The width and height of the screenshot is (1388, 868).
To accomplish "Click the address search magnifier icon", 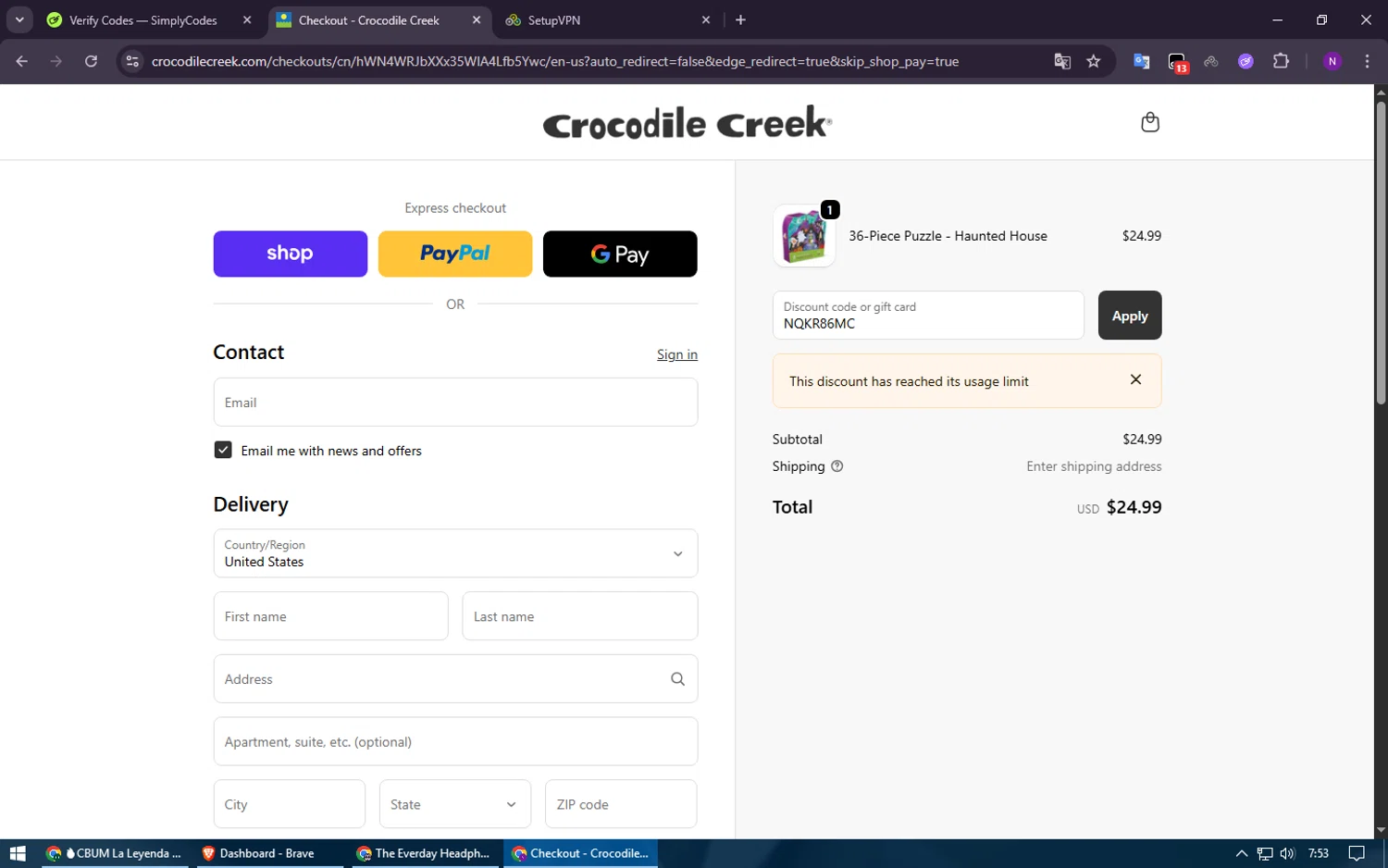I will [677, 679].
